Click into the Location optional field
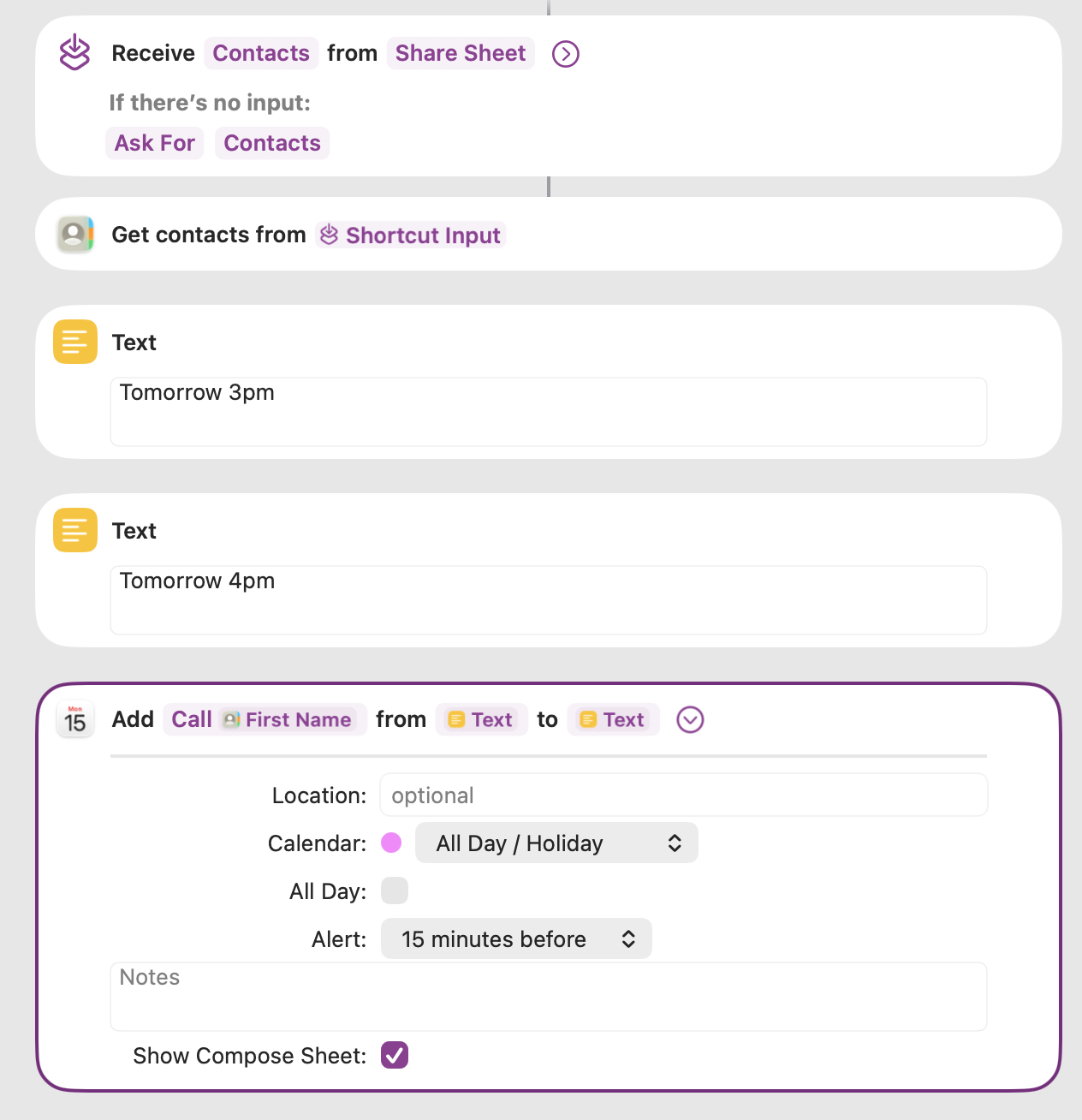This screenshot has width=1082, height=1120. click(683, 795)
